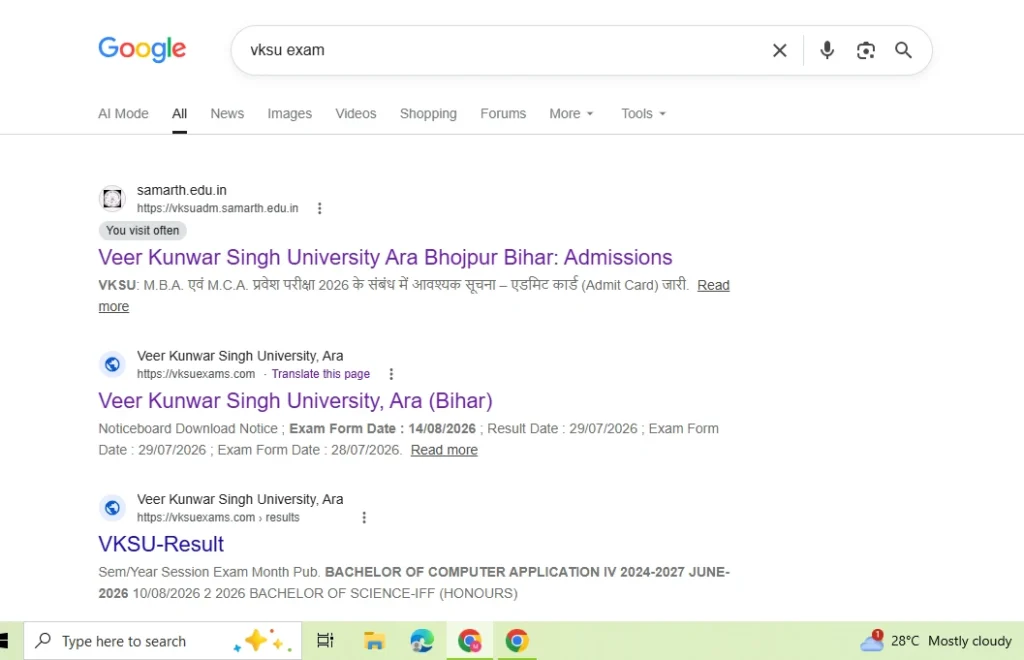The height and width of the screenshot is (660, 1024).
Task: Click 'Exam Form Date : 14/08/2026' snippet text
Action: (x=383, y=429)
